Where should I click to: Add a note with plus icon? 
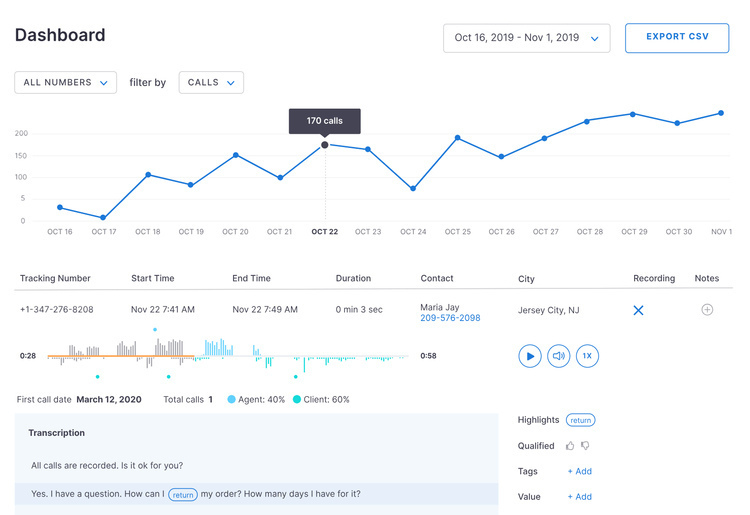707,310
